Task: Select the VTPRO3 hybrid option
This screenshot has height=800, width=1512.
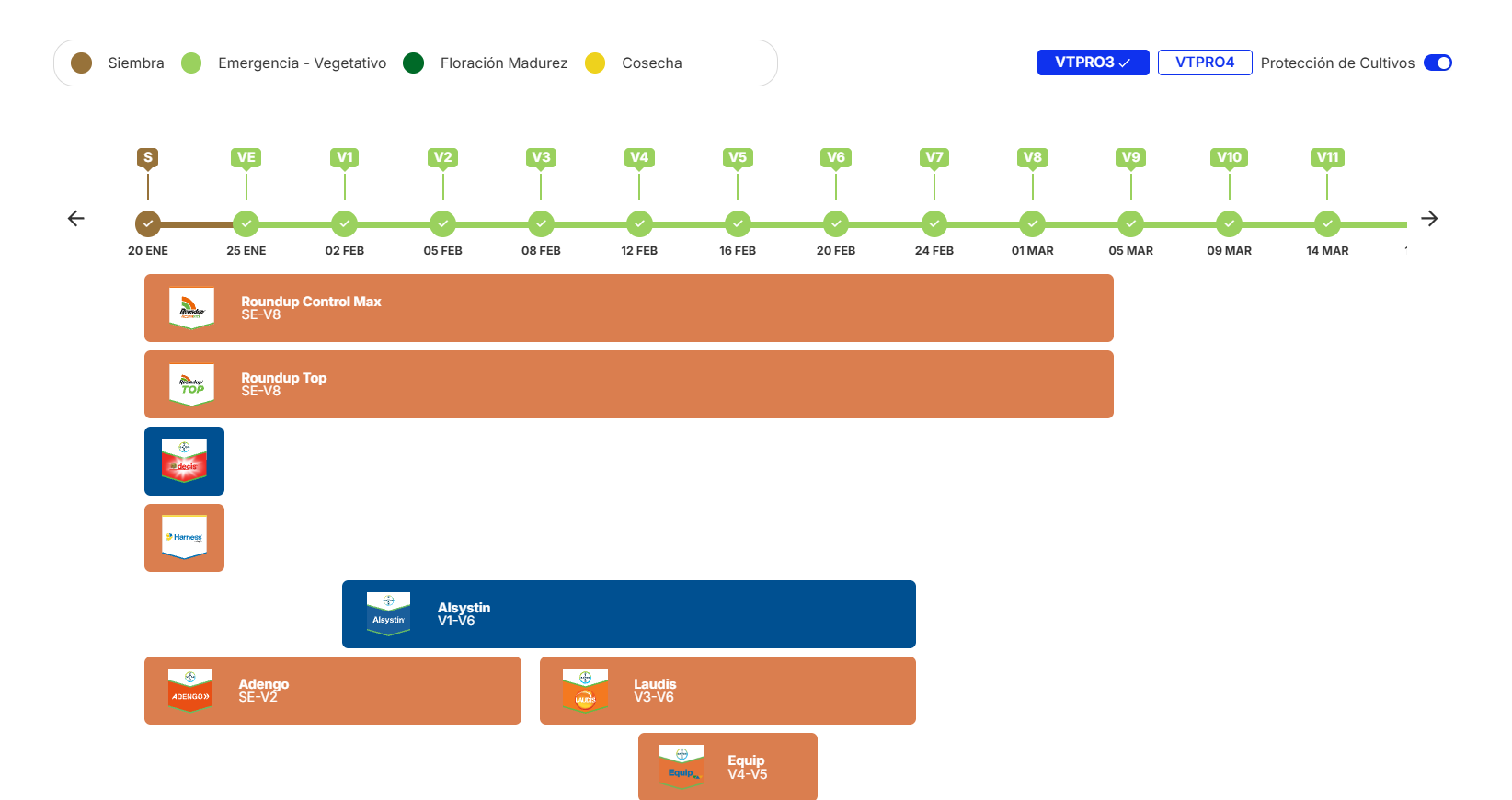Action: (1093, 63)
